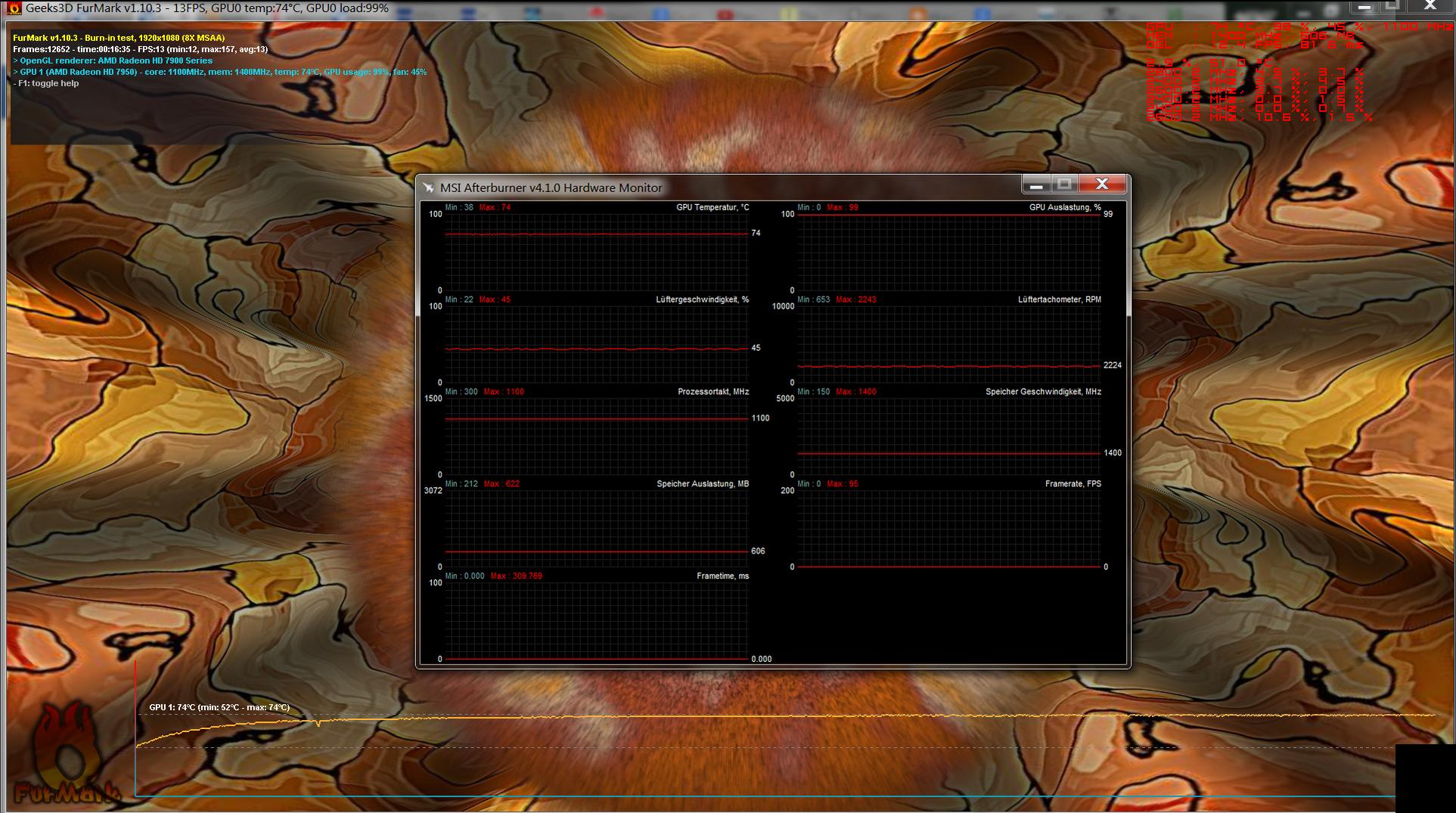This screenshot has height=813, width=1456.
Task: Click the Hardware Monitor maximize button
Action: point(1064,184)
